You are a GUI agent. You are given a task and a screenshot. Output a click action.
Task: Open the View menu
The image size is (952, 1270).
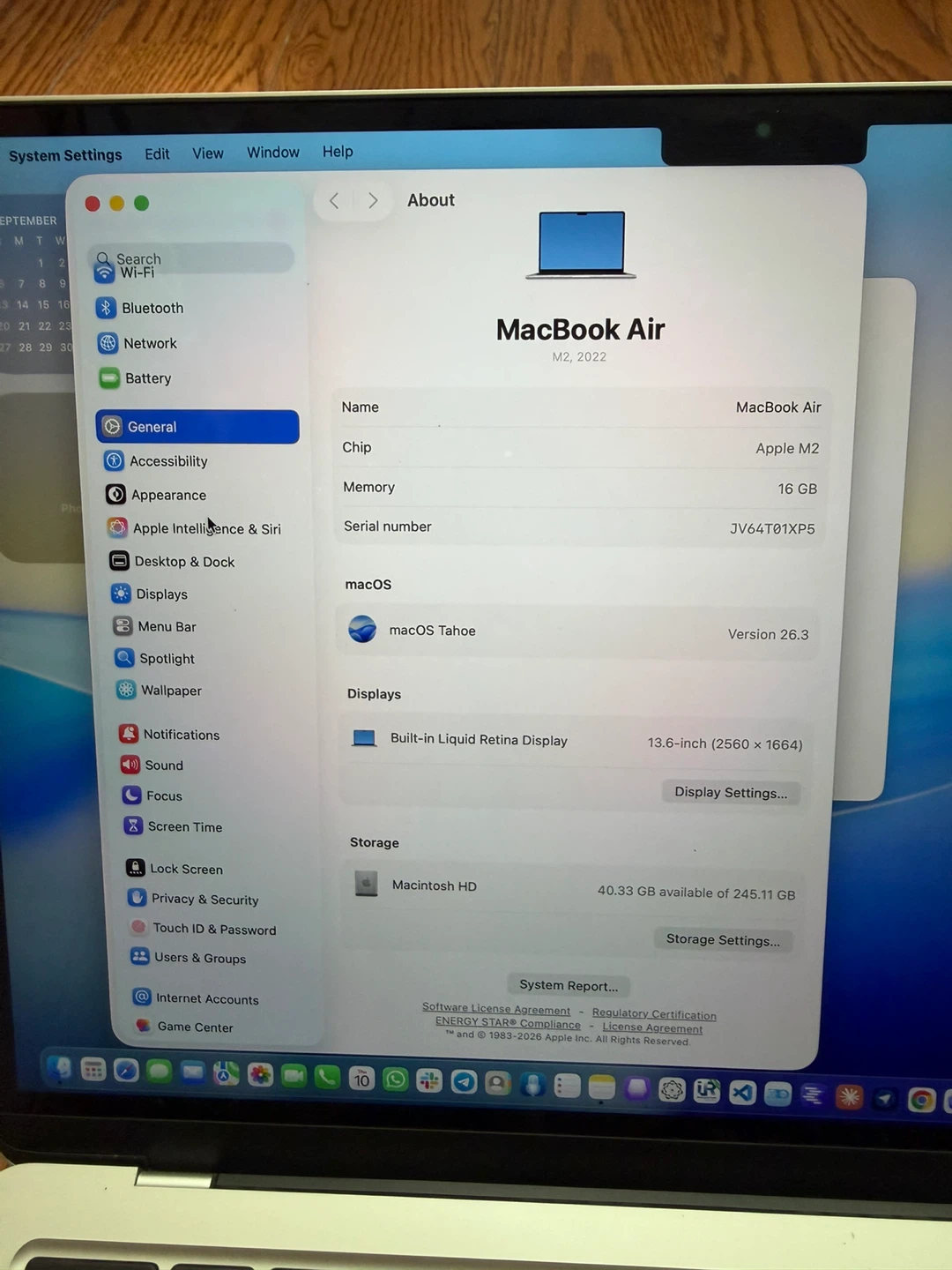coord(208,153)
